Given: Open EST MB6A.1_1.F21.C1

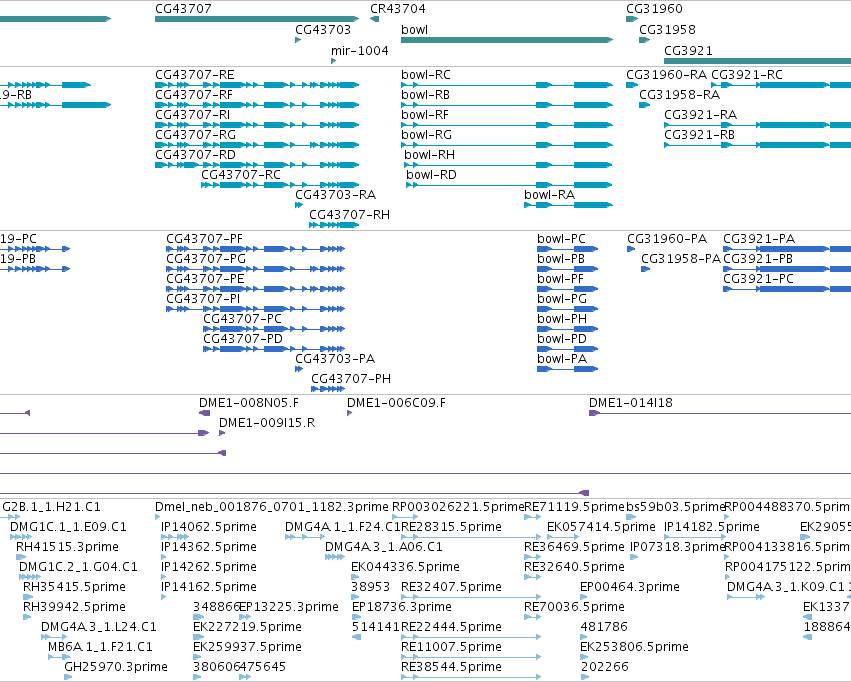Looking at the screenshot, I should [100, 647].
